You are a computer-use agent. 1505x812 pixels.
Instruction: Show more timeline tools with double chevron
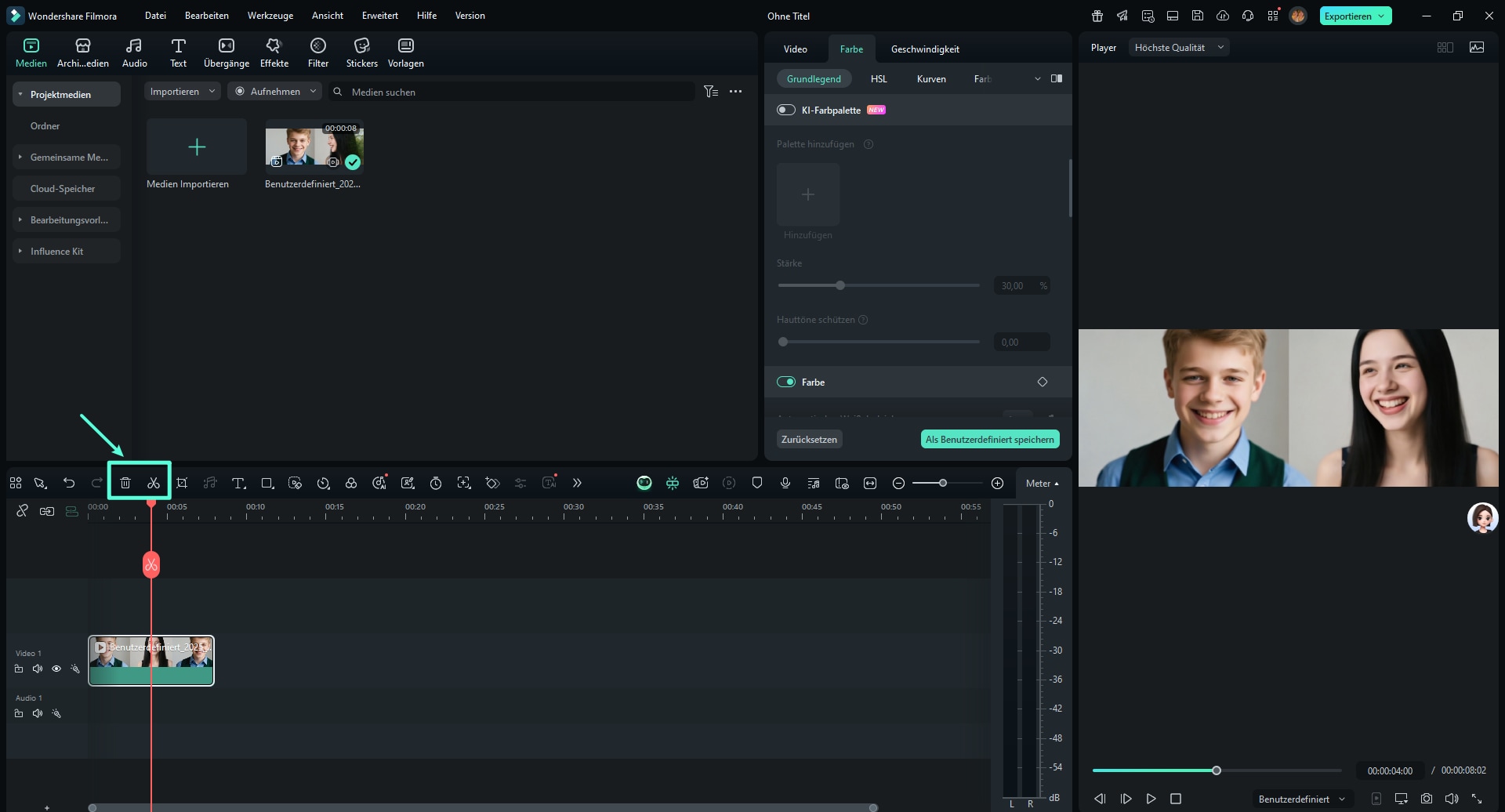[577, 483]
